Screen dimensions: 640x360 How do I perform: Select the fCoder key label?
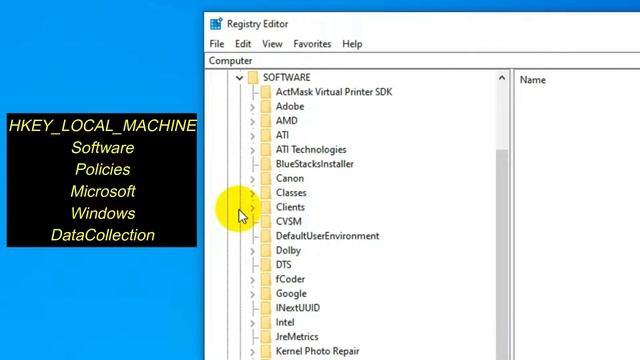coord(290,279)
